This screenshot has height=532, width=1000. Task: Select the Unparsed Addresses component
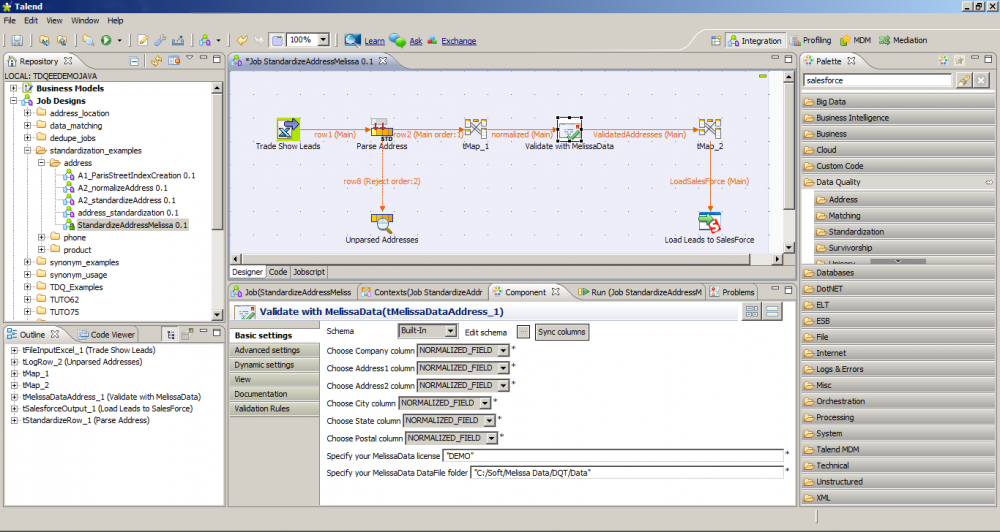tap(382, 223)
